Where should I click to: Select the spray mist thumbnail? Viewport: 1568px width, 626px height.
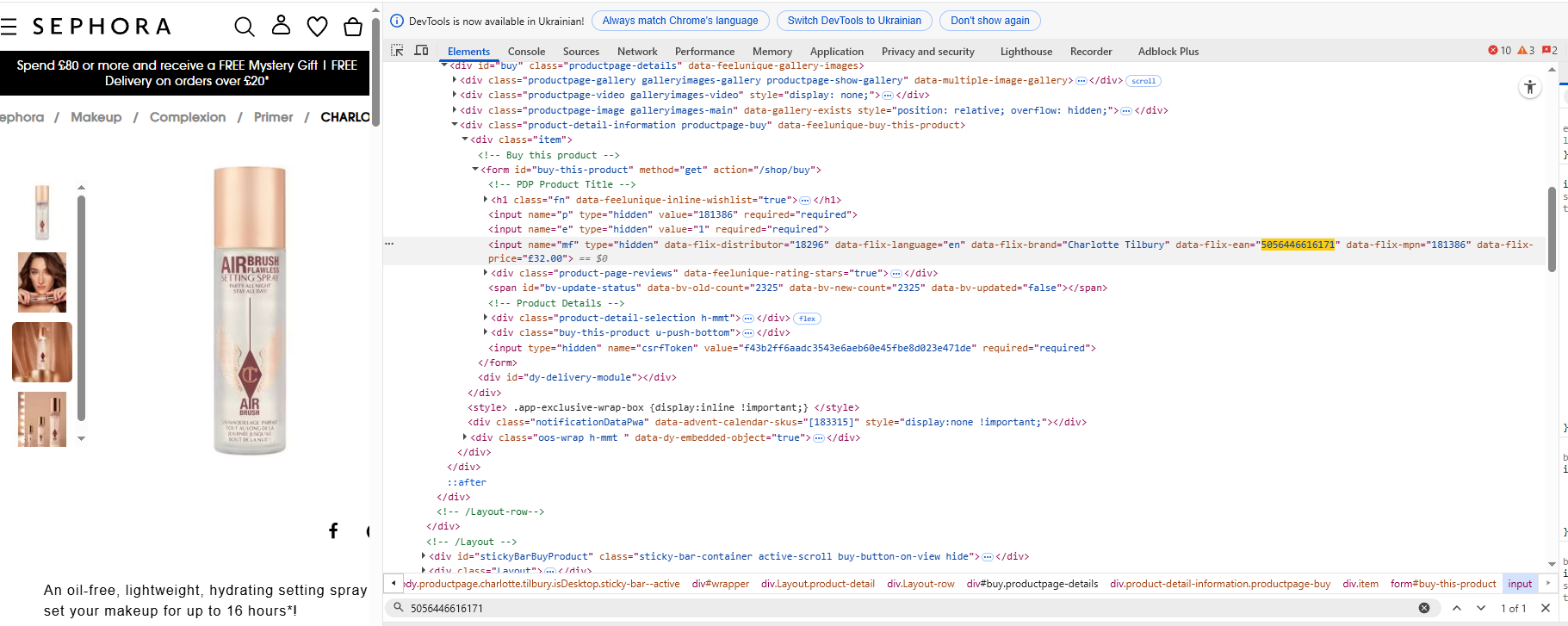[x=42, y=352]
